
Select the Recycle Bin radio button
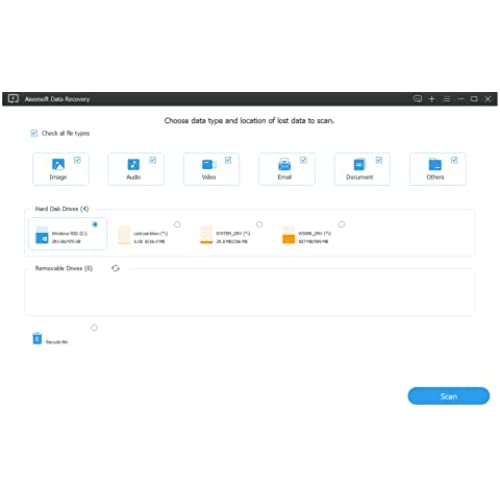pyautogui.click(x=94, y=328)
